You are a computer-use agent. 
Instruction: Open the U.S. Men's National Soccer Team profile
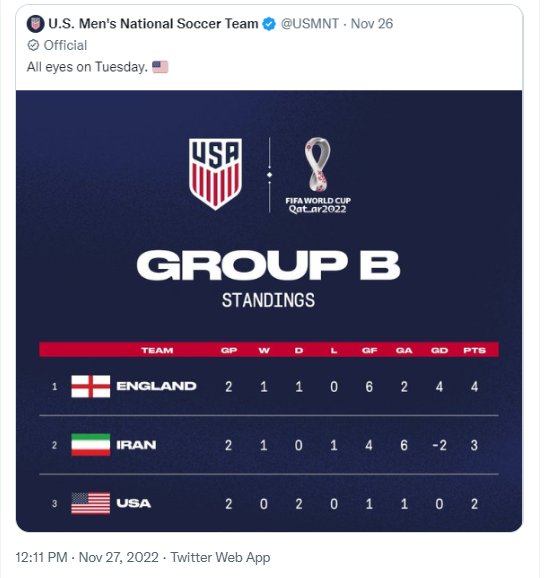[153, 24]
